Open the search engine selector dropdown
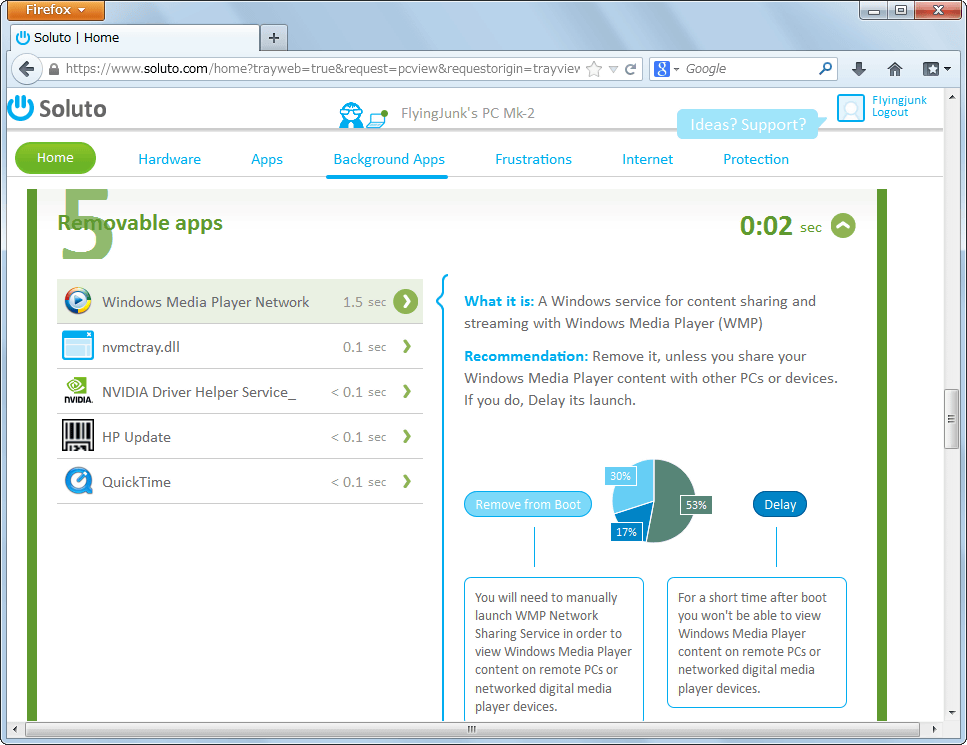967x745 pixels. pos(667,69)
